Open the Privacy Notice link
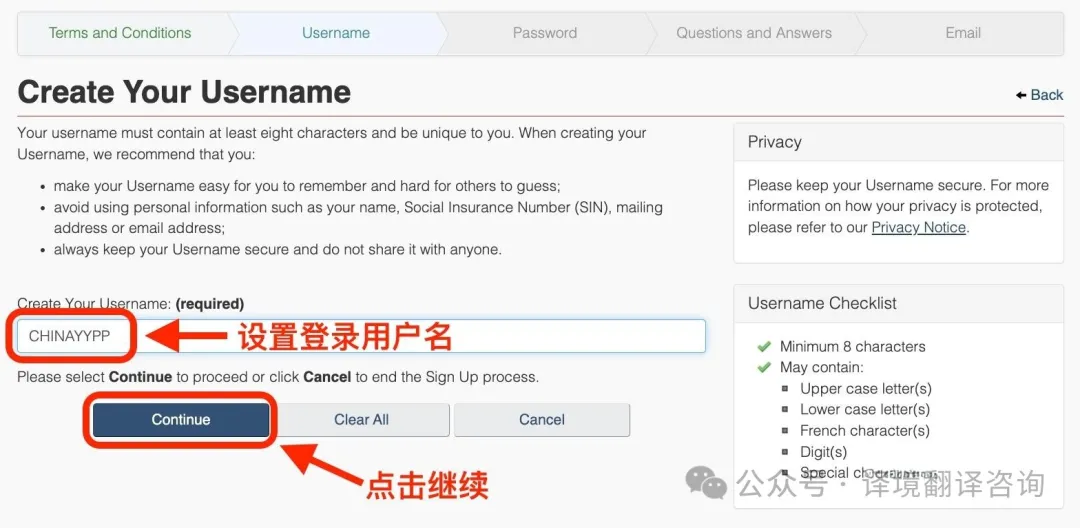This screenshot has width=1080, height=528. (919, 227)
